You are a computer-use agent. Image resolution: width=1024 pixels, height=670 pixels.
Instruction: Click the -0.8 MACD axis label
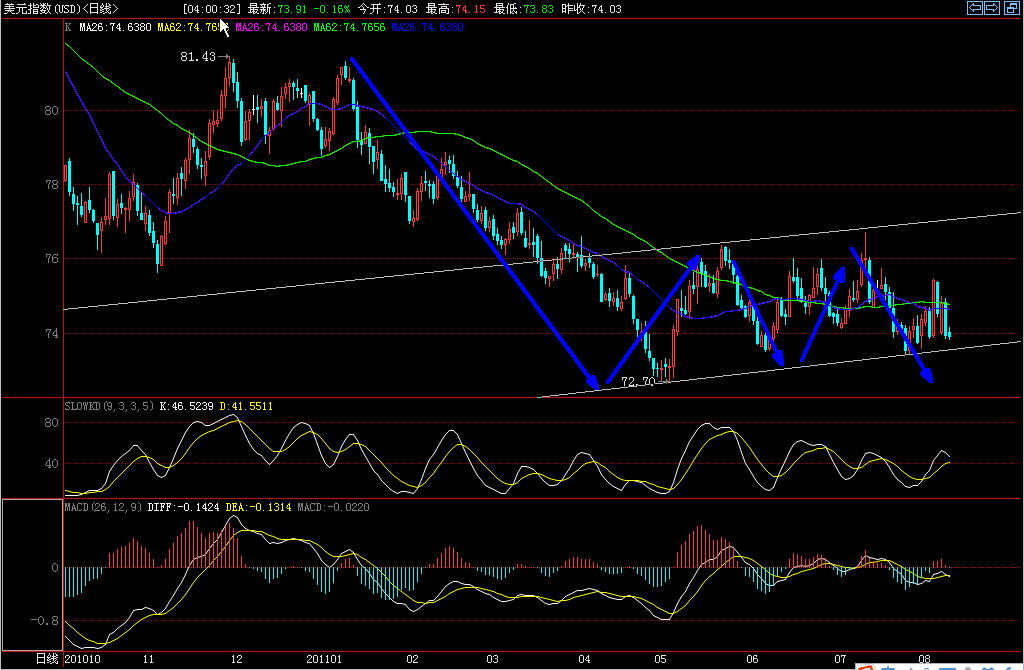tap(44, 620)
